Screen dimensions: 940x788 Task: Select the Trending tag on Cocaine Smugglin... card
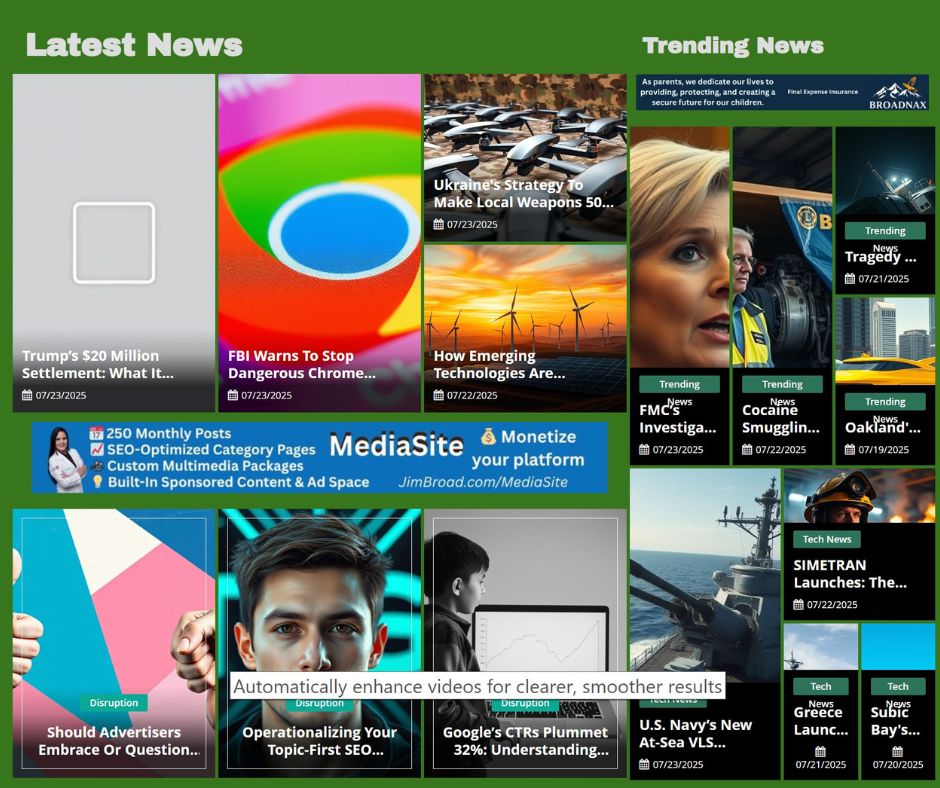click(x=782, y=384)
